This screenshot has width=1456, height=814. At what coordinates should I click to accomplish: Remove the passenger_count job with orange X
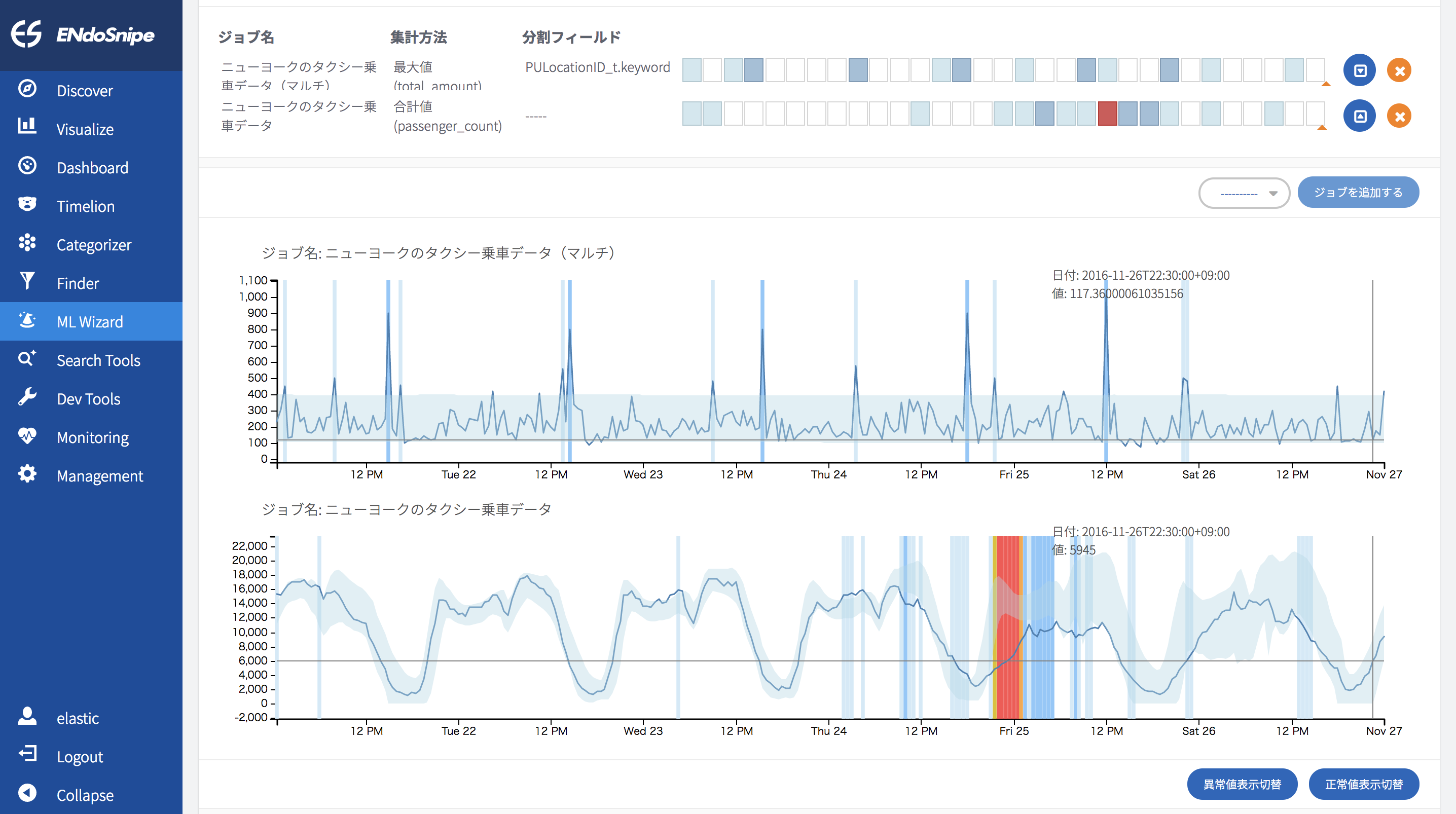(1400, 117)
